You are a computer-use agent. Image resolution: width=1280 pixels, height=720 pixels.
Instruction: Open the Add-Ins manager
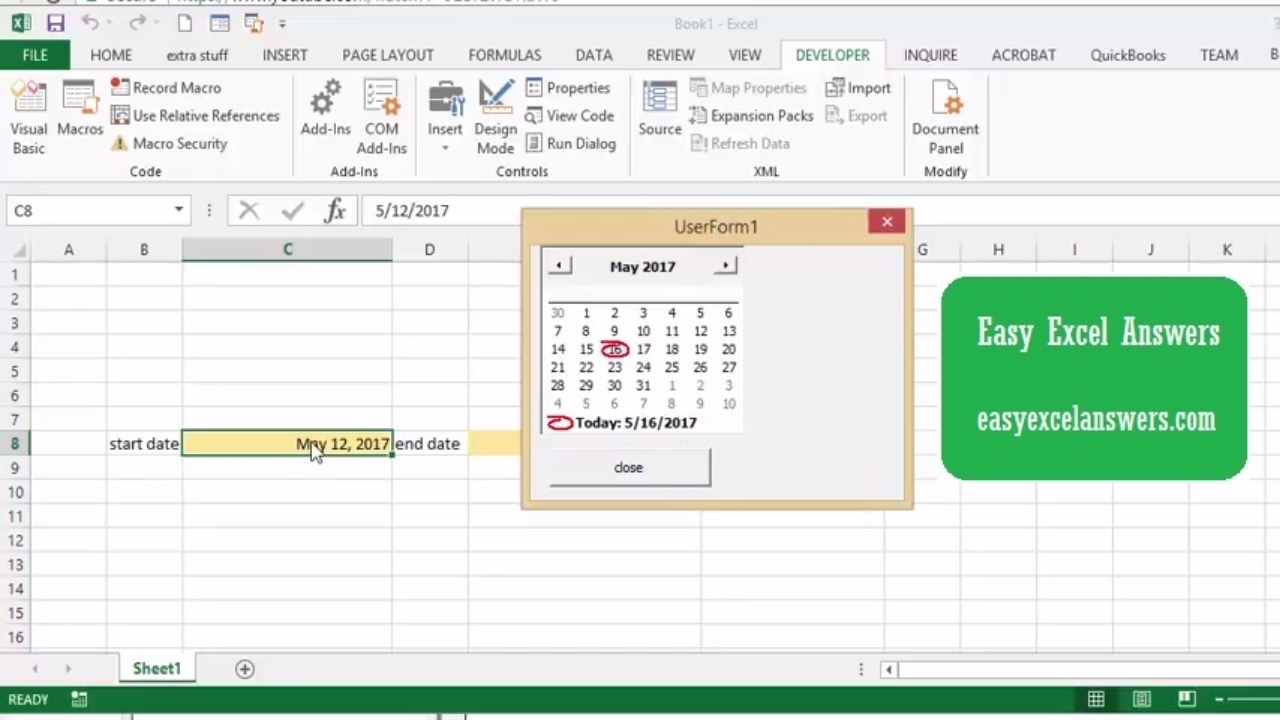(326, 110)
